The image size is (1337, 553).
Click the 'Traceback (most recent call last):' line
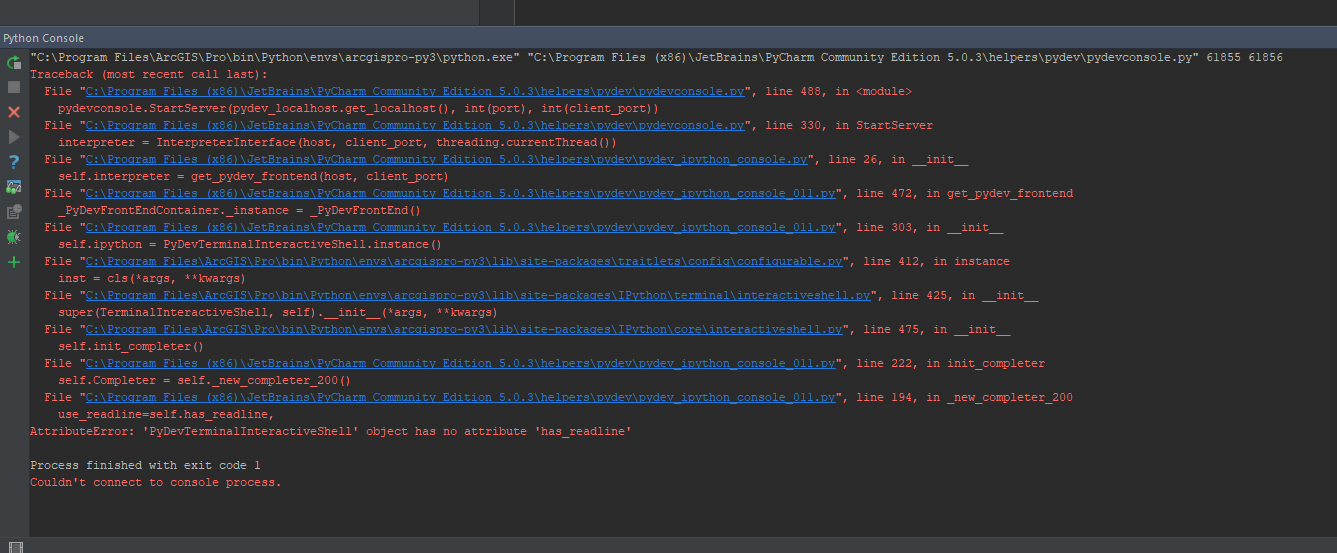149,74
